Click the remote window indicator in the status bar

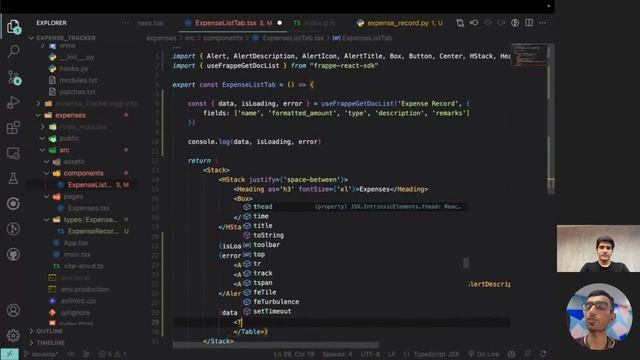[9, 354]
